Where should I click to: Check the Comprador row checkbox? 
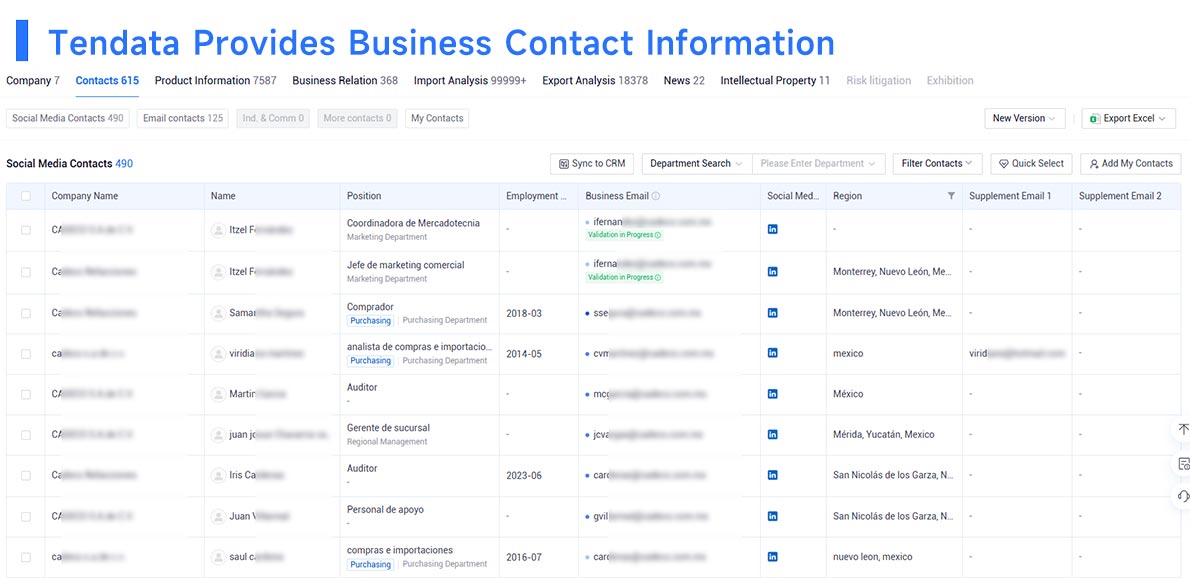(26, 313)
